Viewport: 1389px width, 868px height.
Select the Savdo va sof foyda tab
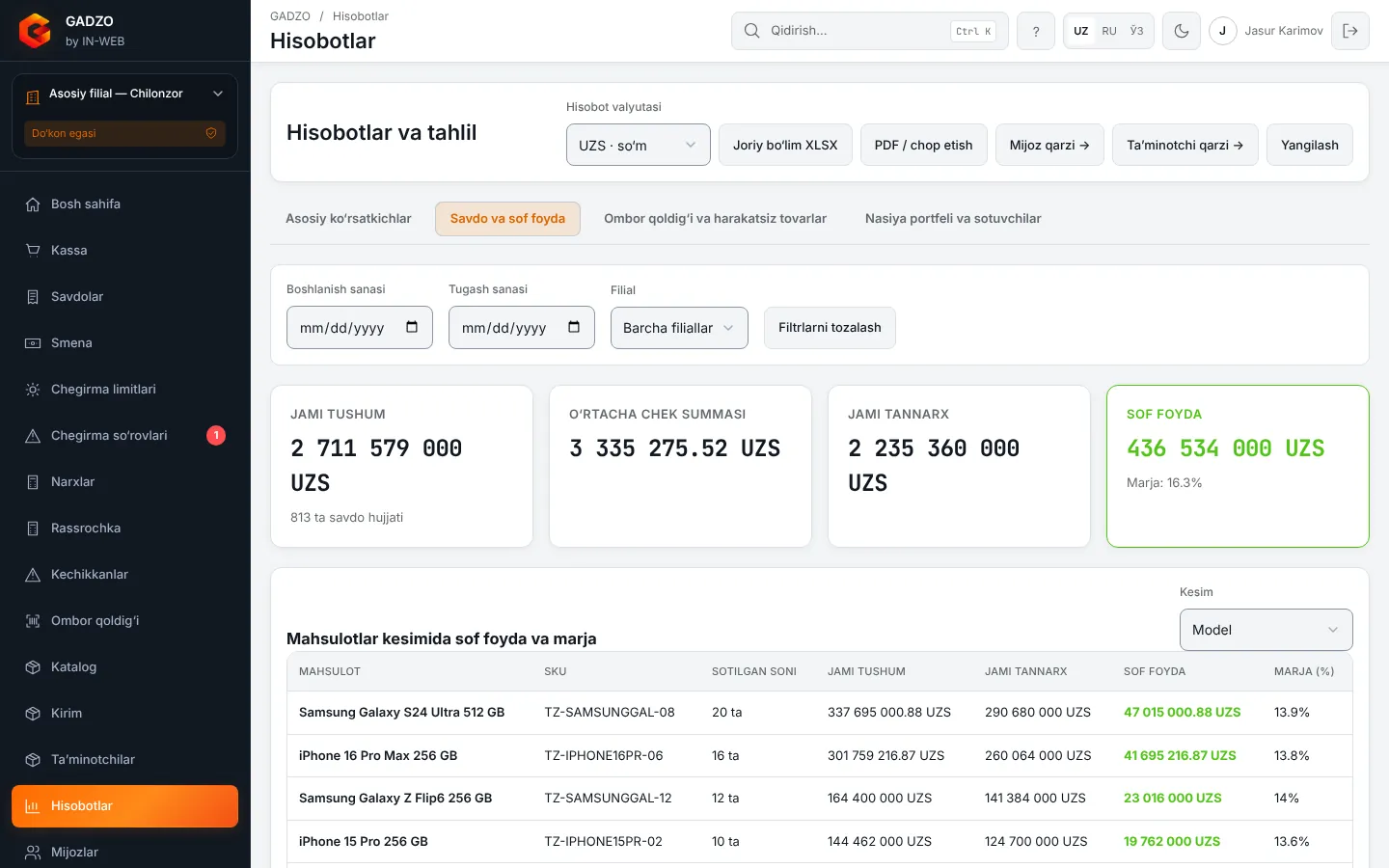(x=507, y=219)
